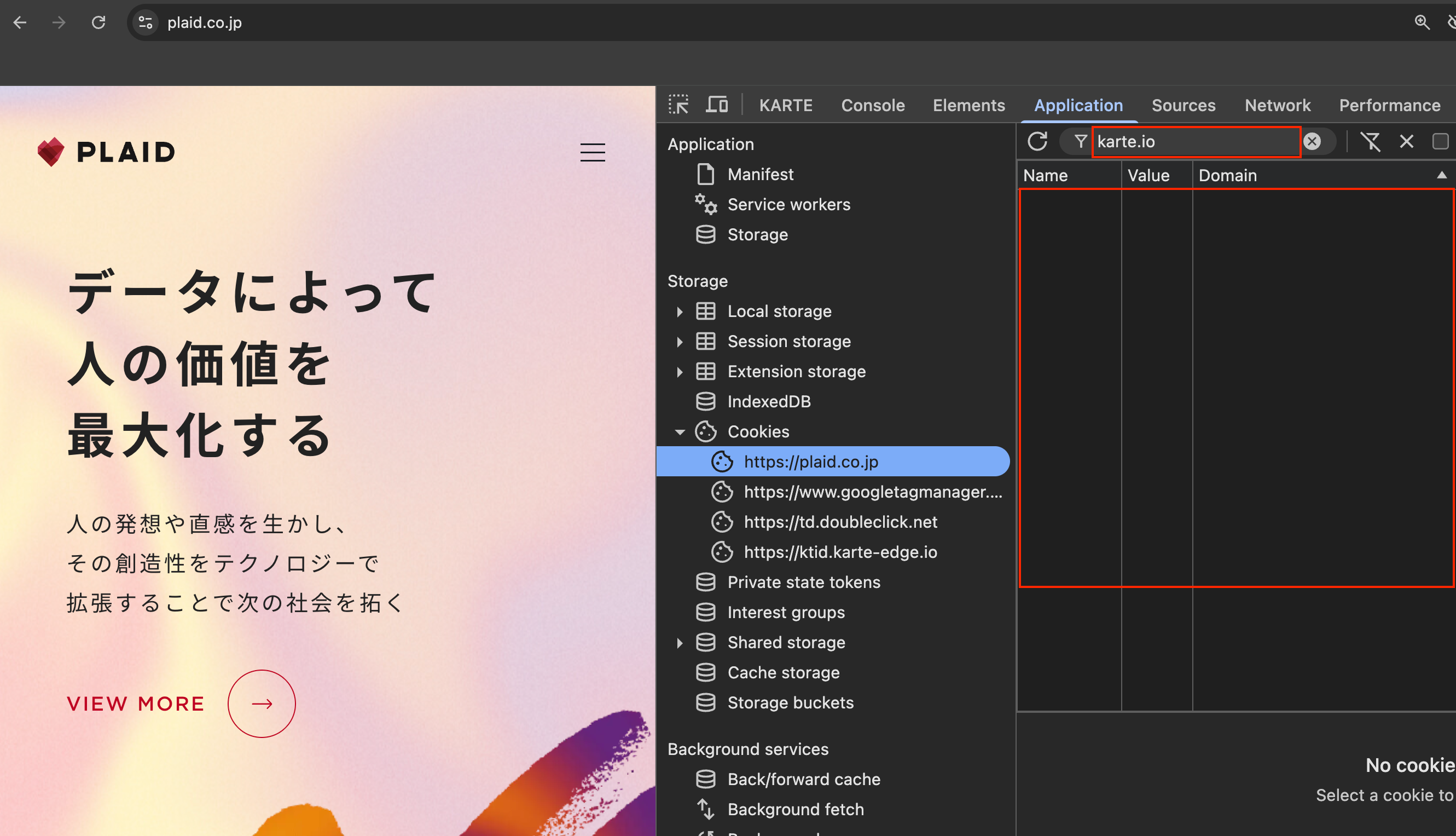Expand the Session storage tree item

pyautogui.click(x=679, y=342)
